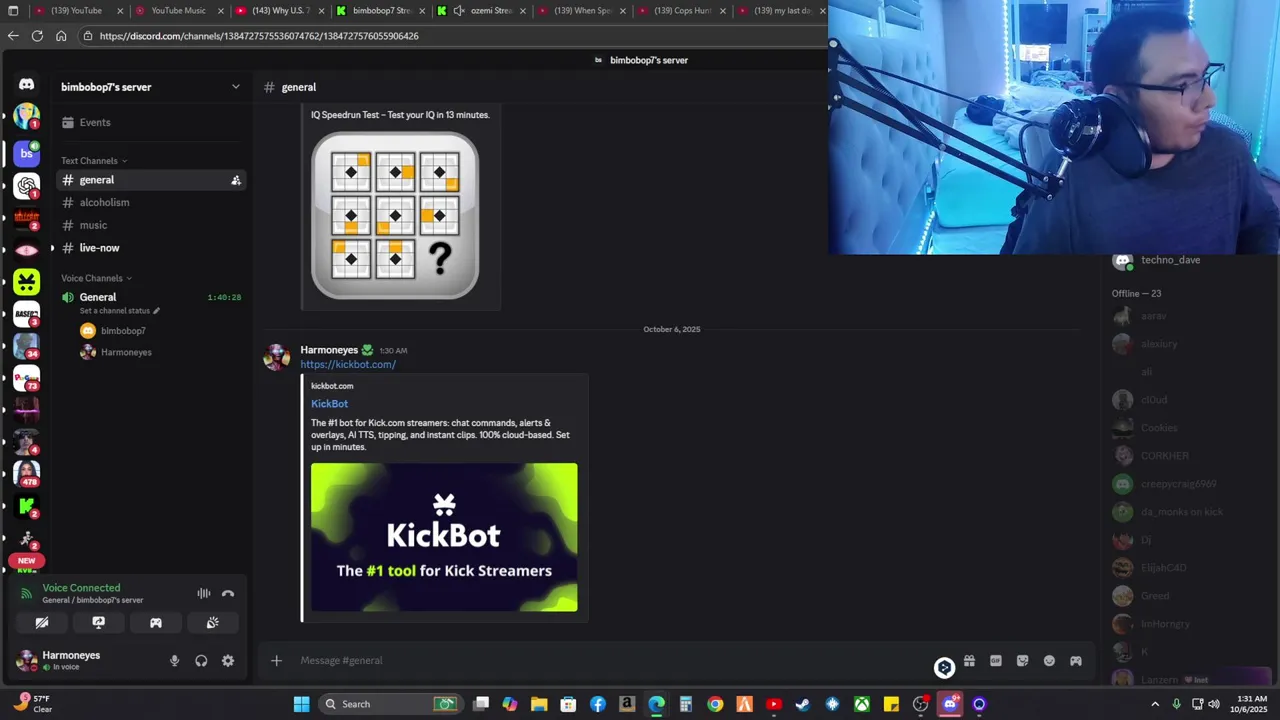Click the KickBot embed title link
Screen dimensions: 1280x720
tap(329, 404)
